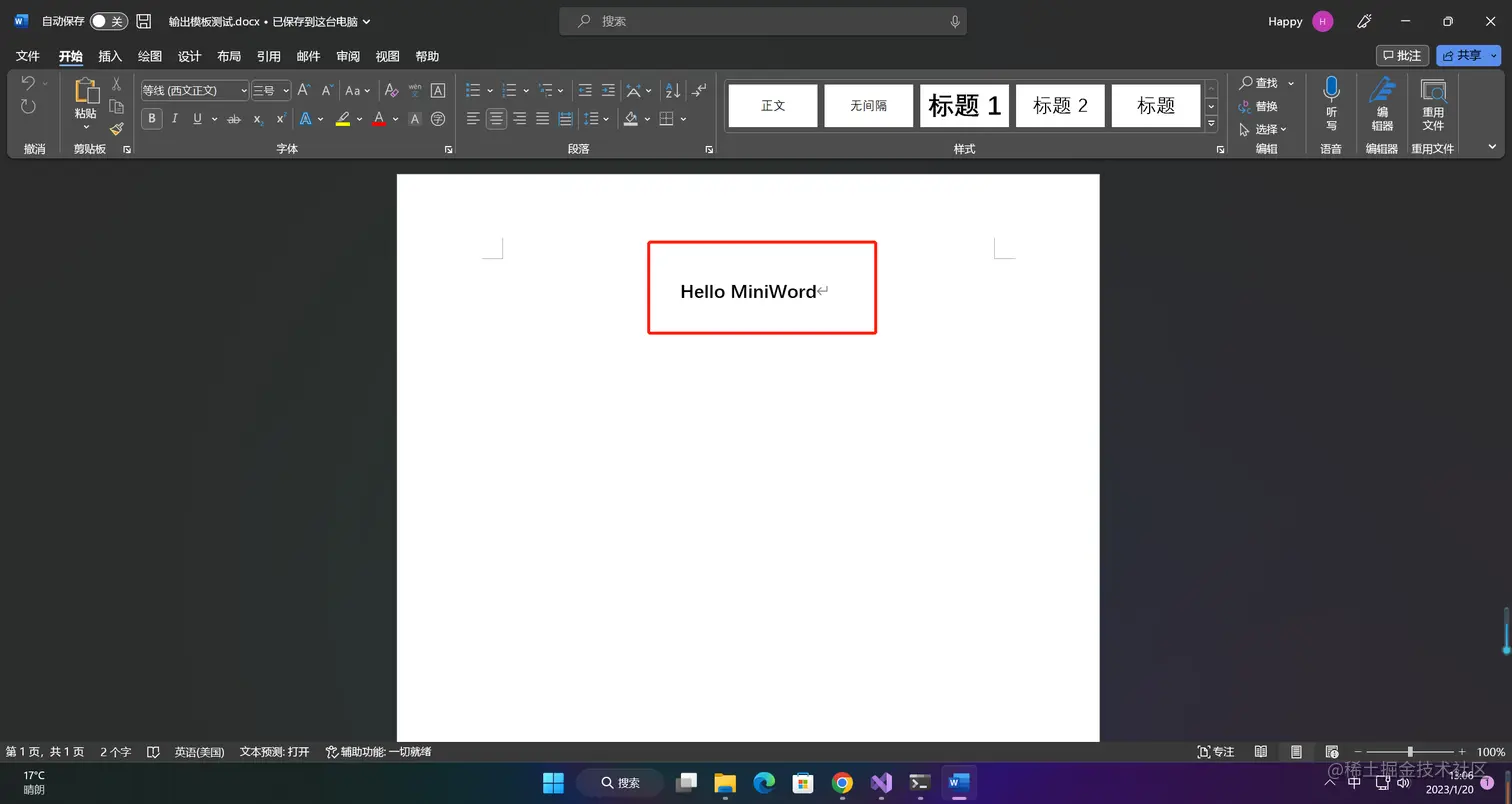The height and width of the screenshot is (804, 1512).
Task: Click the Redo icon
Action: coord(28,107)
